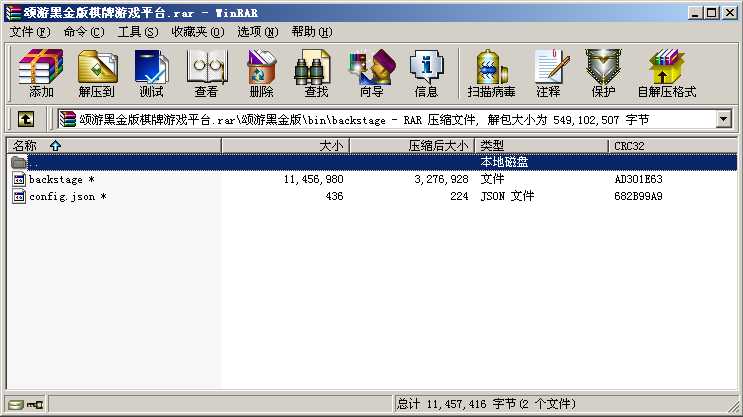Launch the 向导 (Wizard) tool

(x=371, y=73)
